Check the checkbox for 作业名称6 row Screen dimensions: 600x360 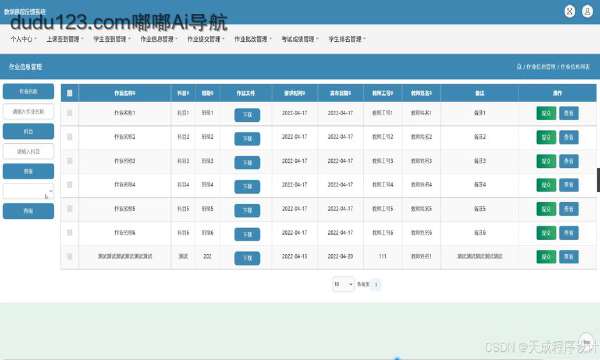tap(70, 233)
